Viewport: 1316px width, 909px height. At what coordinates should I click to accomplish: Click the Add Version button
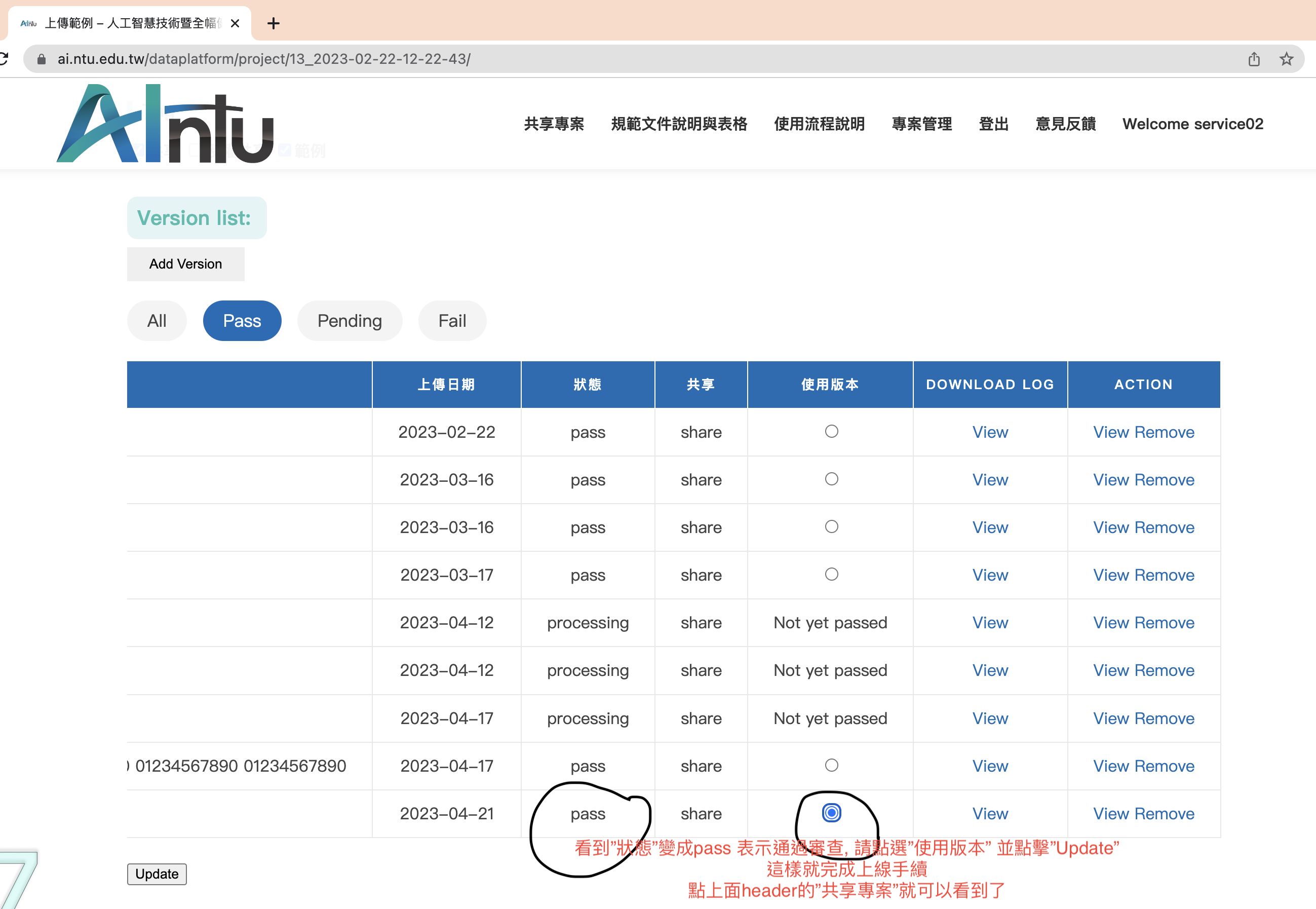(185, 263)
